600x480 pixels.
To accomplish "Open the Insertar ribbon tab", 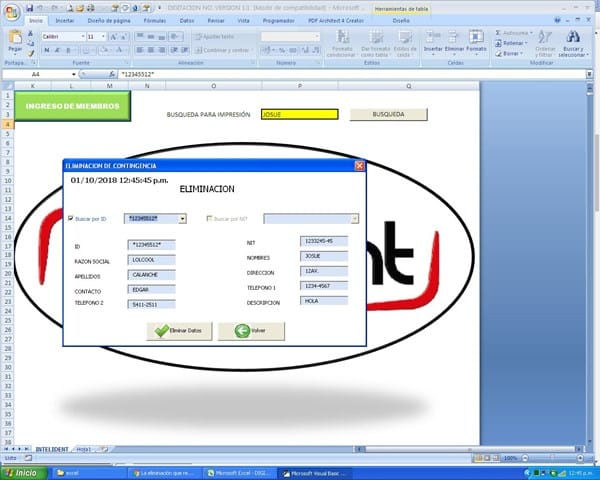I will pos(65,21).
